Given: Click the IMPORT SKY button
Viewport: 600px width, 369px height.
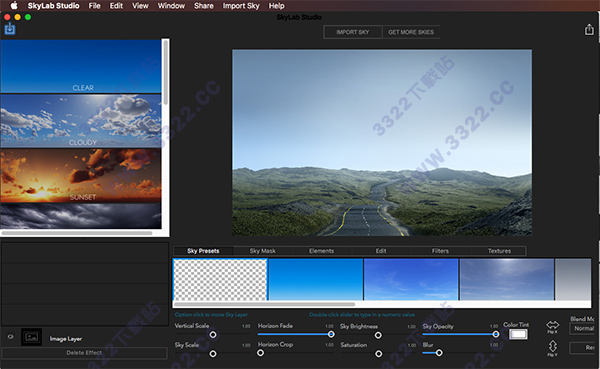Looking at the screenshot, I should (x=353, y=32).
